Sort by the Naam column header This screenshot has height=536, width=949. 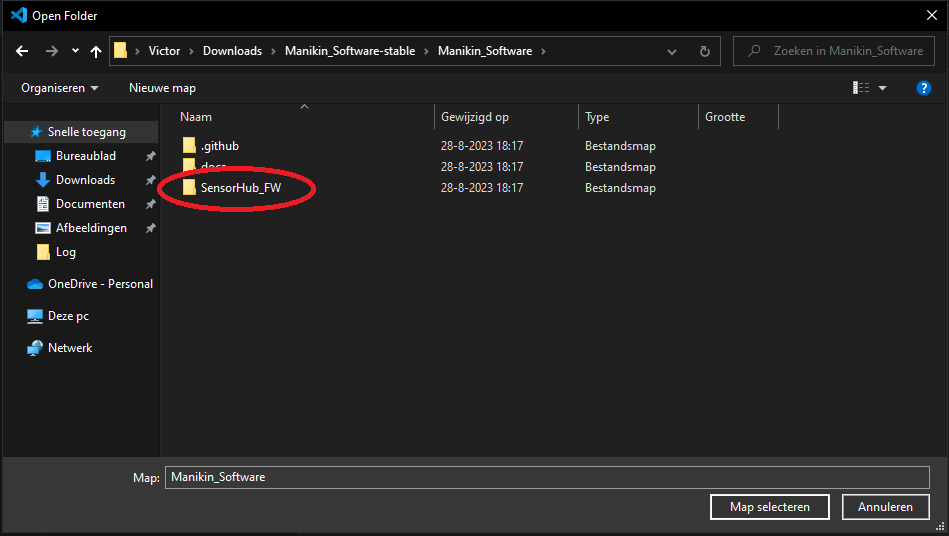point(196,117)
